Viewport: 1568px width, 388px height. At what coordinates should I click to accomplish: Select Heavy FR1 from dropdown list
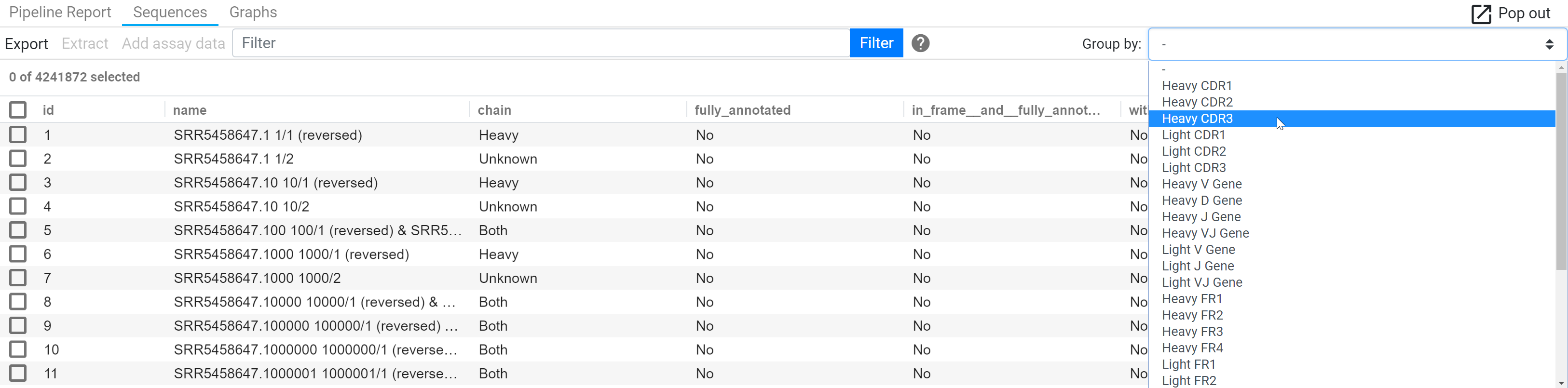click(1192, 299)
